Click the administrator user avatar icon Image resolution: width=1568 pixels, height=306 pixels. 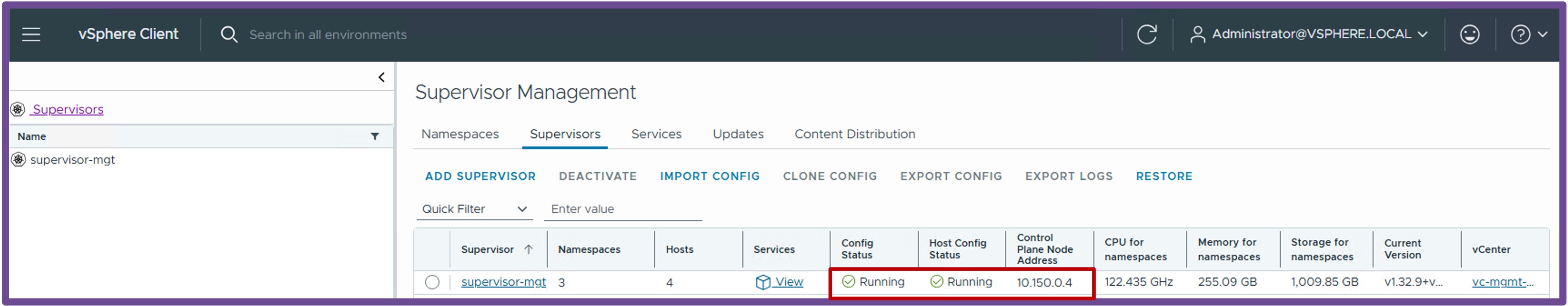point(1197,35)
